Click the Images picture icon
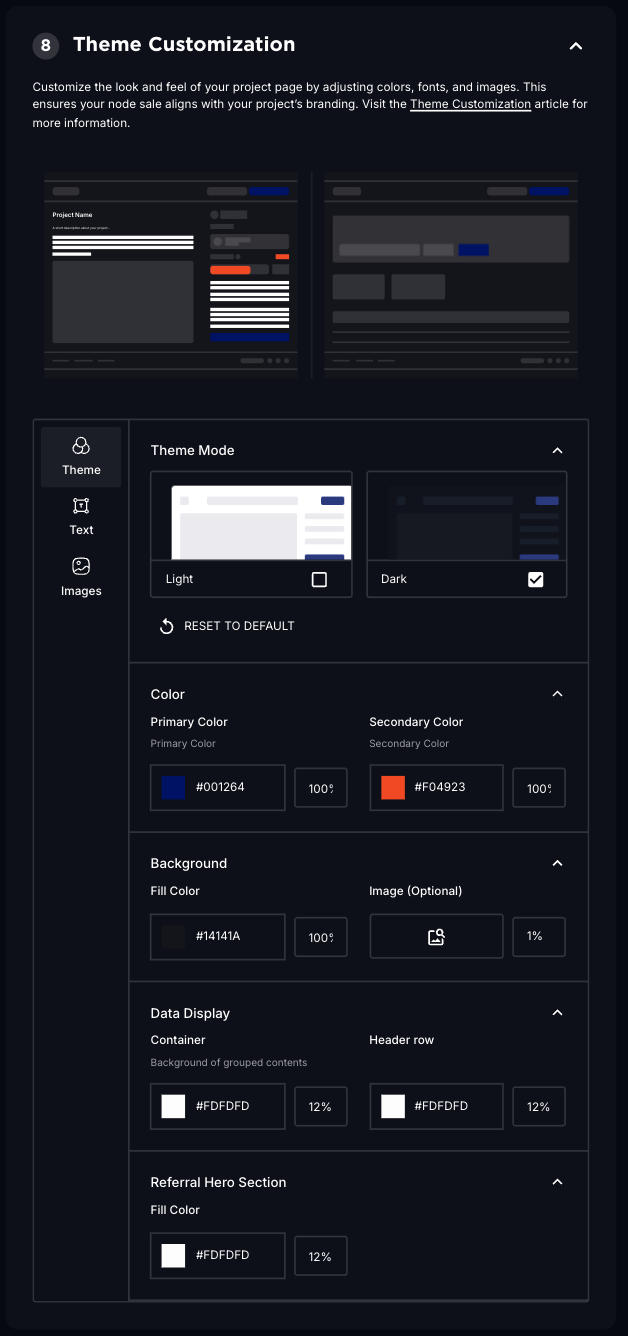 [x=81, y=567]
